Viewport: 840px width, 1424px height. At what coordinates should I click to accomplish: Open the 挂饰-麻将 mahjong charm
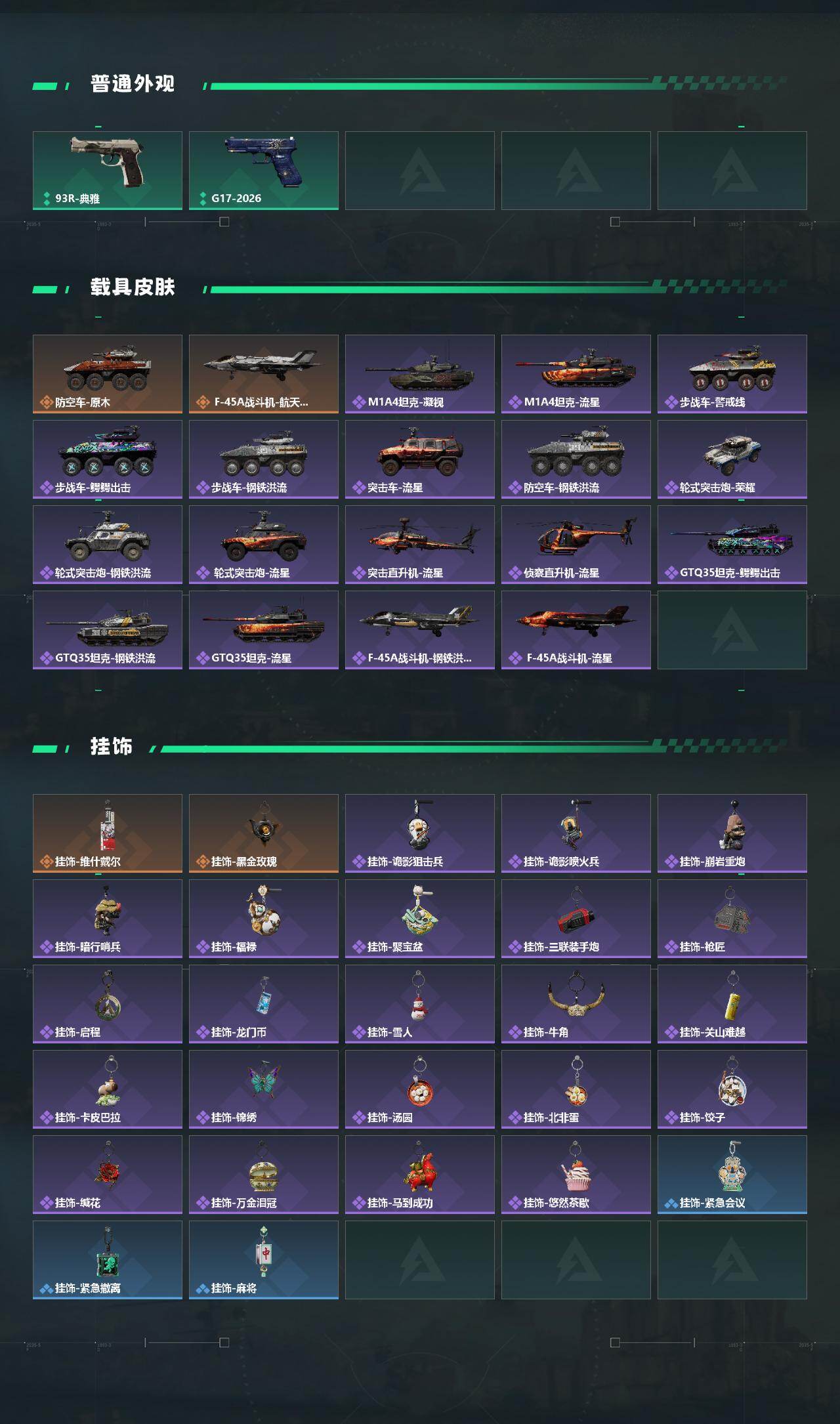pyautogui.click(x=264, y=1260)
